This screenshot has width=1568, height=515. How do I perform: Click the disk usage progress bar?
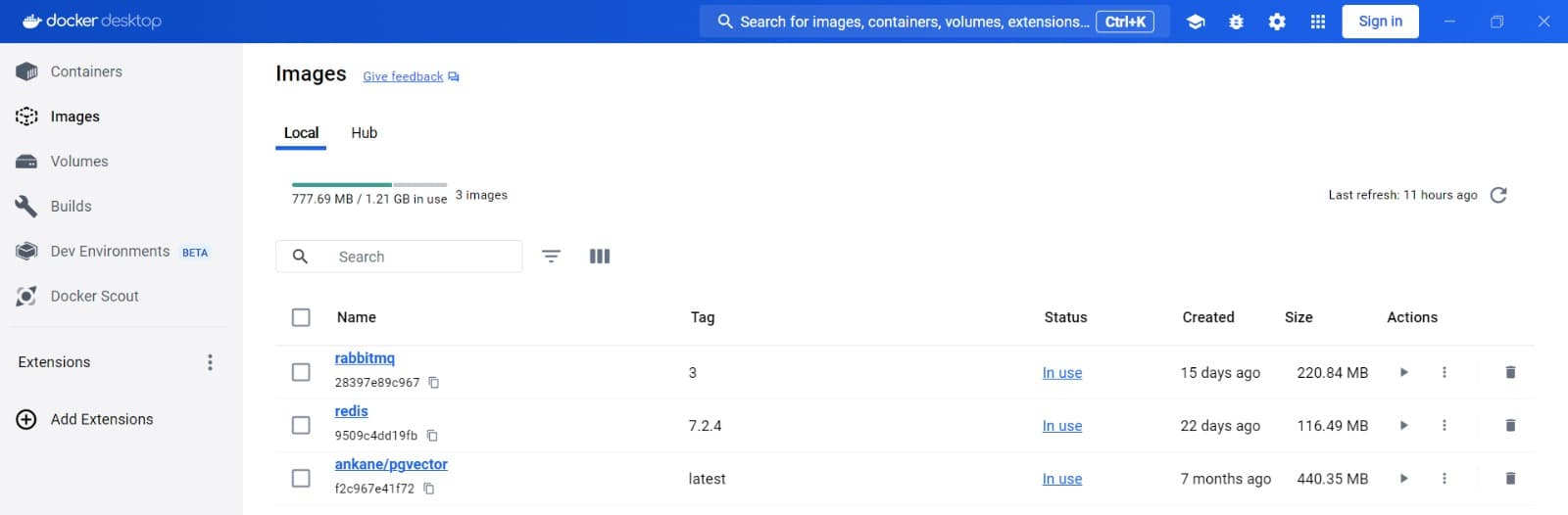[x=369, y=184]
